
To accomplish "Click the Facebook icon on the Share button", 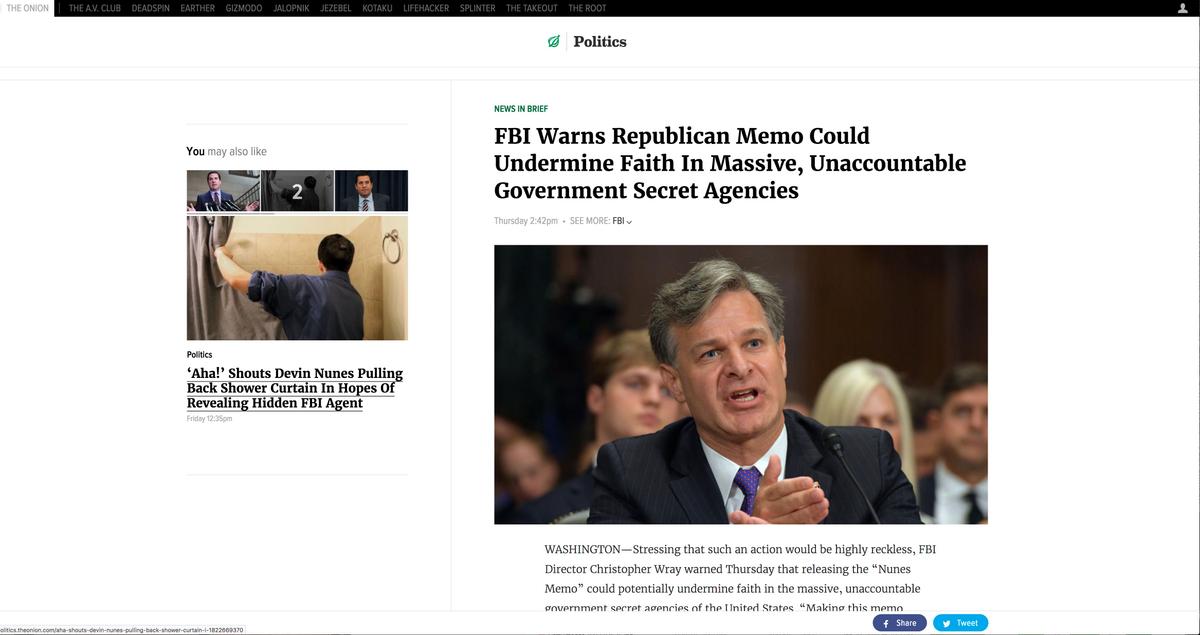I will (x=886, y=622).
